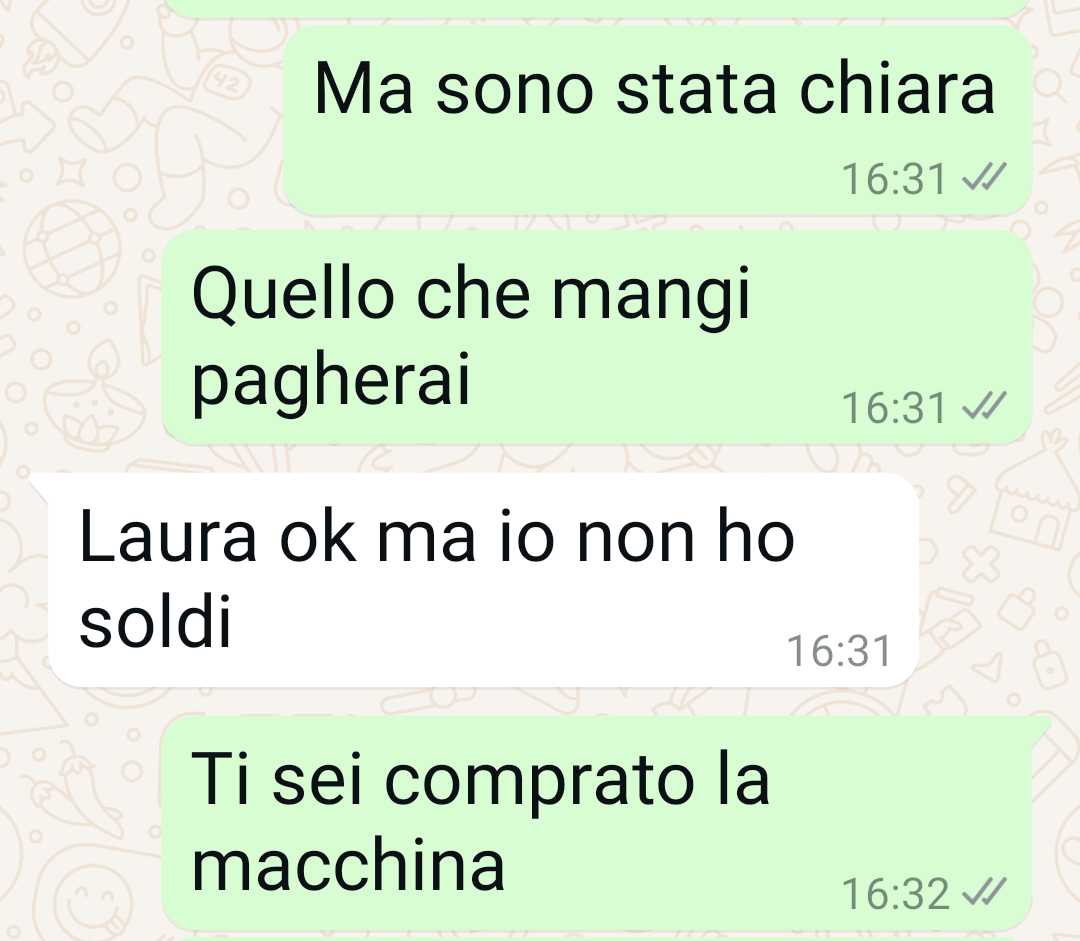Select the received "Laura ok ma io non ho soldi" message
The height and width of the screenshot is (941, 1080).
pos(483,580)
